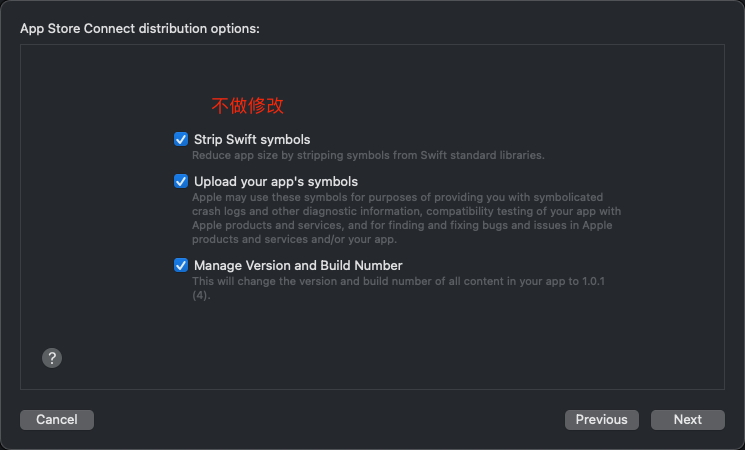Click the Reduce app size description text
The height and width of the screenshot is (450, 745).
(368, 155)
